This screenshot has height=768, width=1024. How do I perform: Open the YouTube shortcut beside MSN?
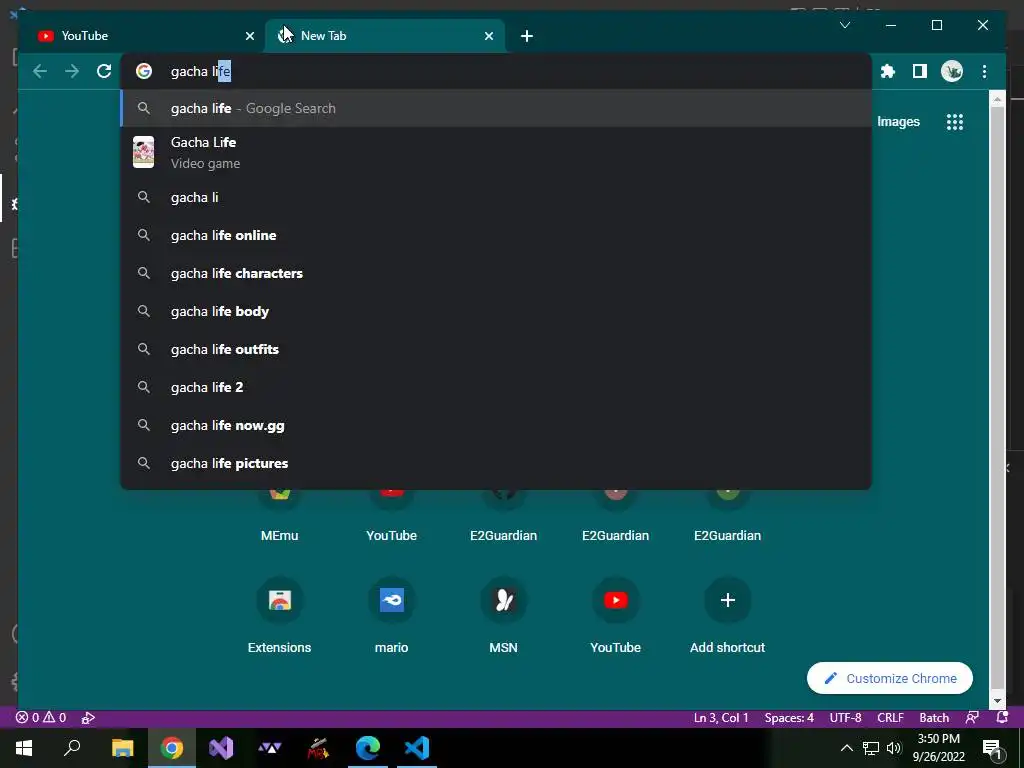tap(615, 615)
